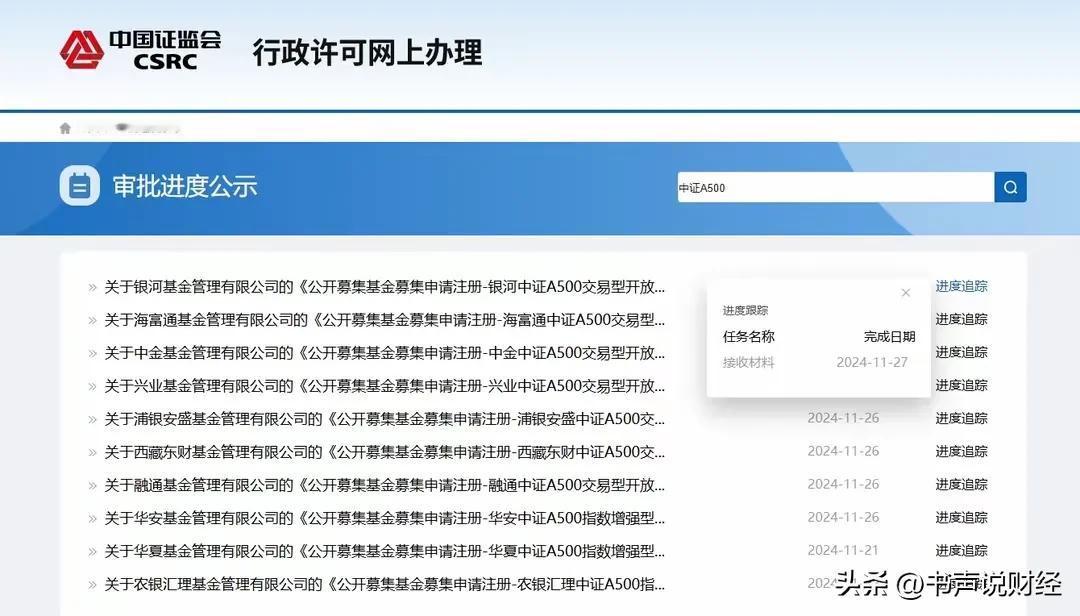1080x616 pixels.
Task: Click 进度追踪 for 融通基金 row
Action: point(962,484)
